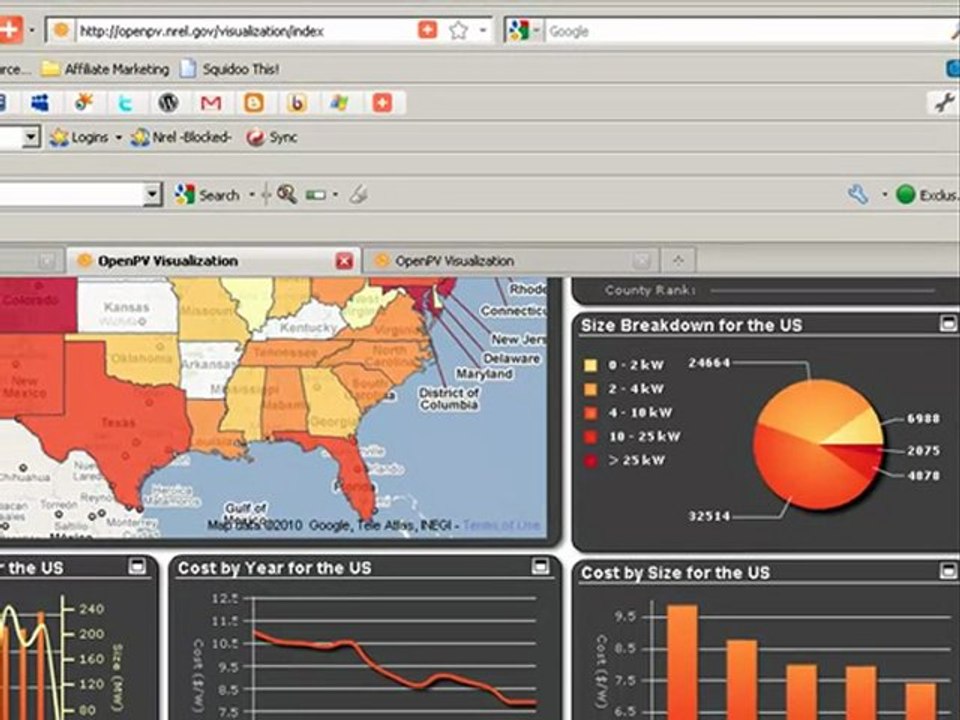The width and height of the screenshot is (960, 720).
Task: Click the WordPress icon in the toolbar
Action: click(x=168, y=102)
